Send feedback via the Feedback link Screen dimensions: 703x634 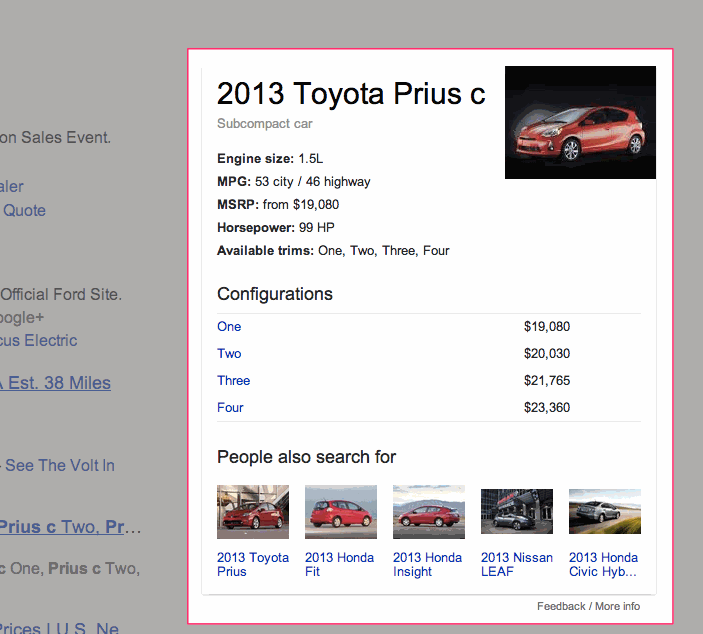pos(561,606)
